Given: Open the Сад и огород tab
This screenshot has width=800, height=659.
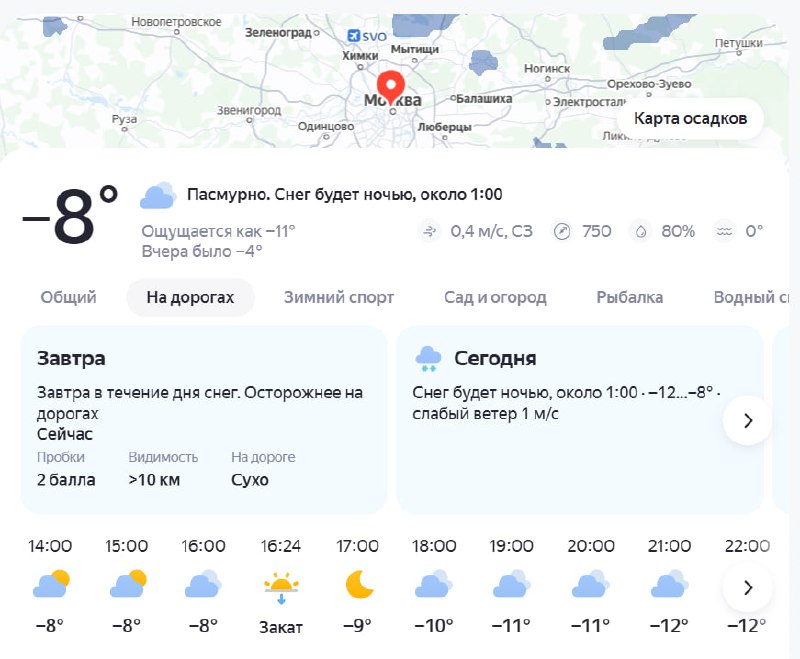Looking at the screenshot, I should tap(495, 297).
